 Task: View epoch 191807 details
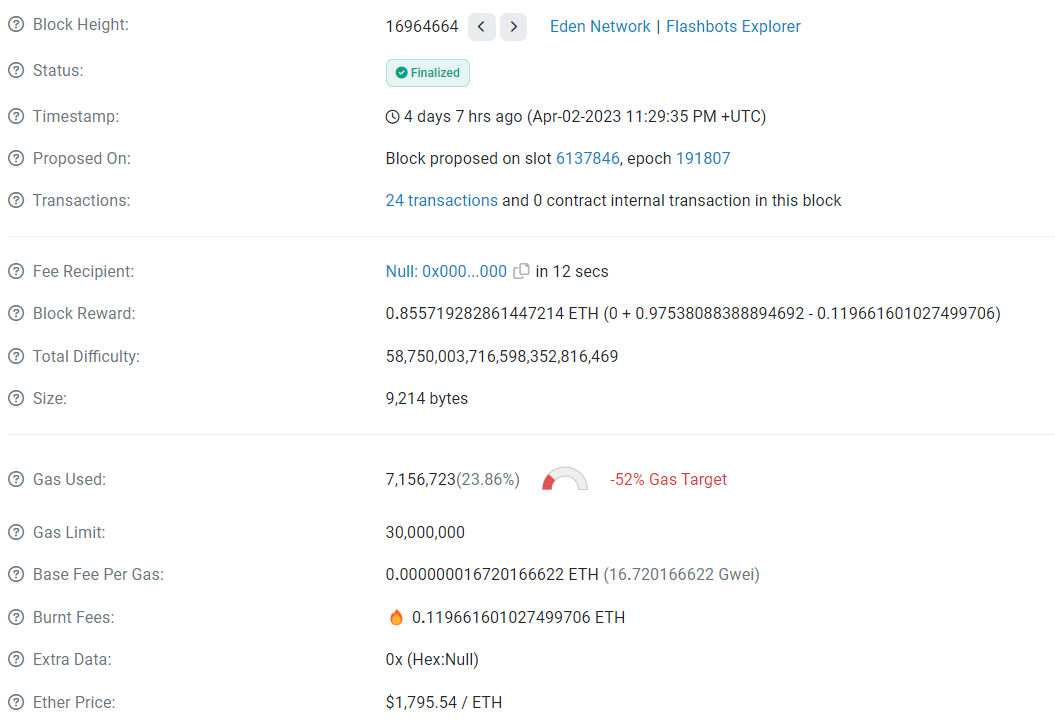(703, 158)
